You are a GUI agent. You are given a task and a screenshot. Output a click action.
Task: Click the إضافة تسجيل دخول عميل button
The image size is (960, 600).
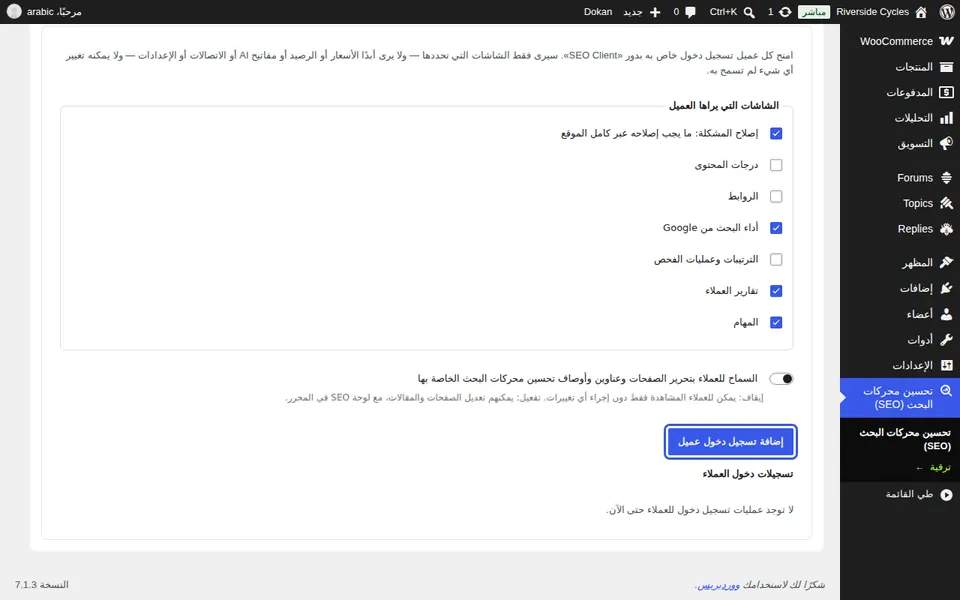(730, 441)
